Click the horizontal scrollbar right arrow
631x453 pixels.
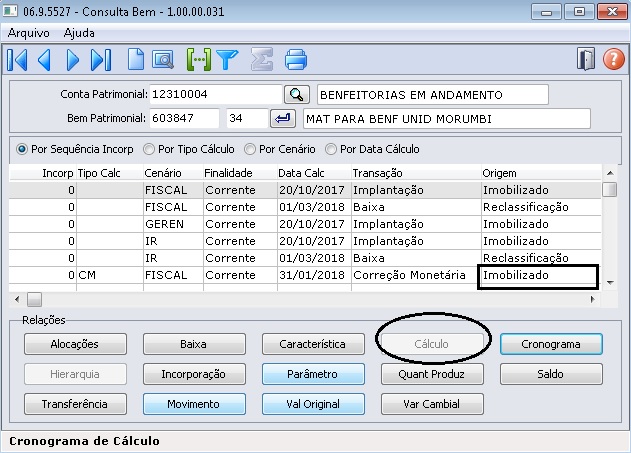pyautogui.click(x=592, y=299)
